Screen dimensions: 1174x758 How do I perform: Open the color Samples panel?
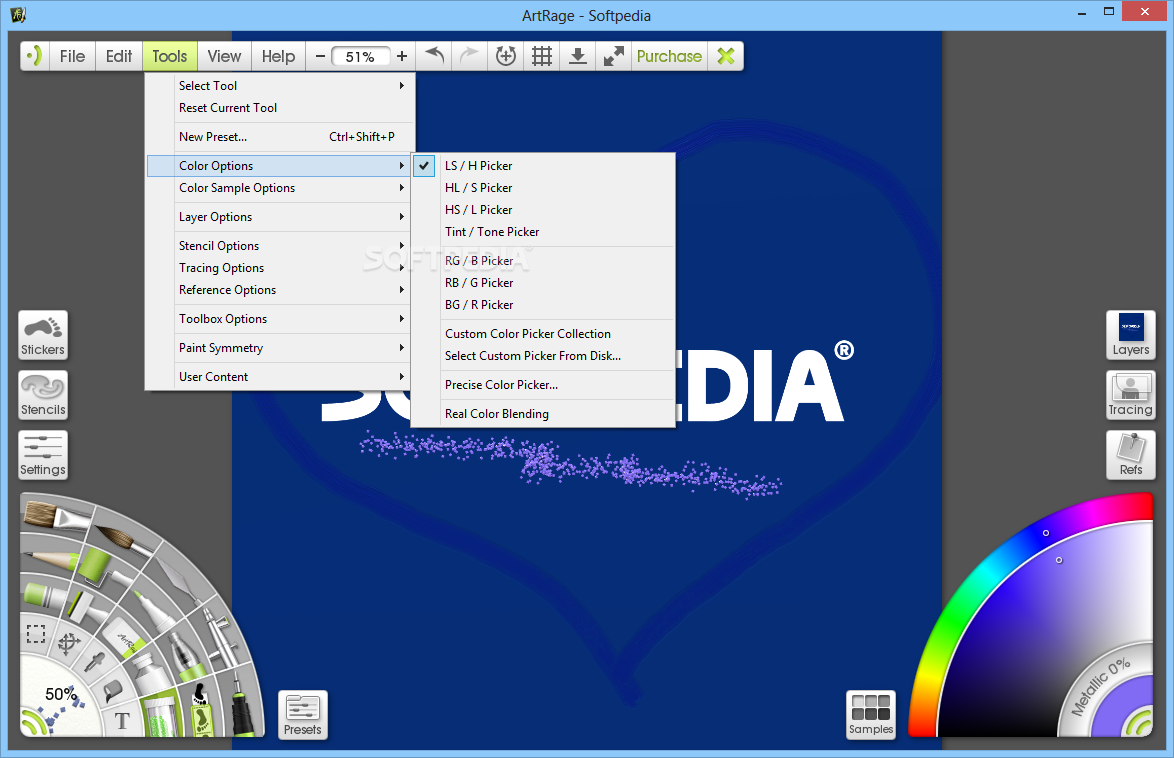pyautogui.click(x=871, y=715)
